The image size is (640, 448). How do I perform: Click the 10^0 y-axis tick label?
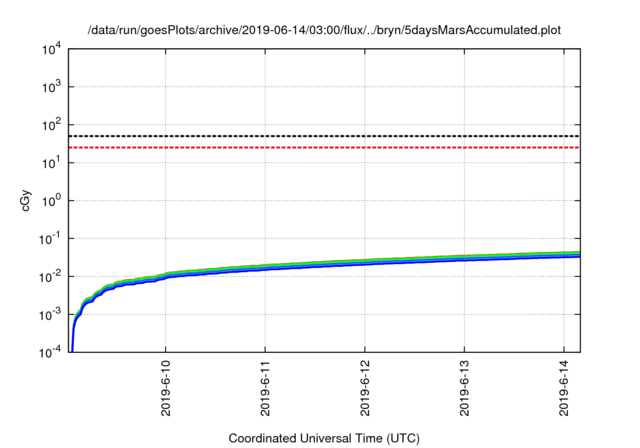(x=52, y=200)
